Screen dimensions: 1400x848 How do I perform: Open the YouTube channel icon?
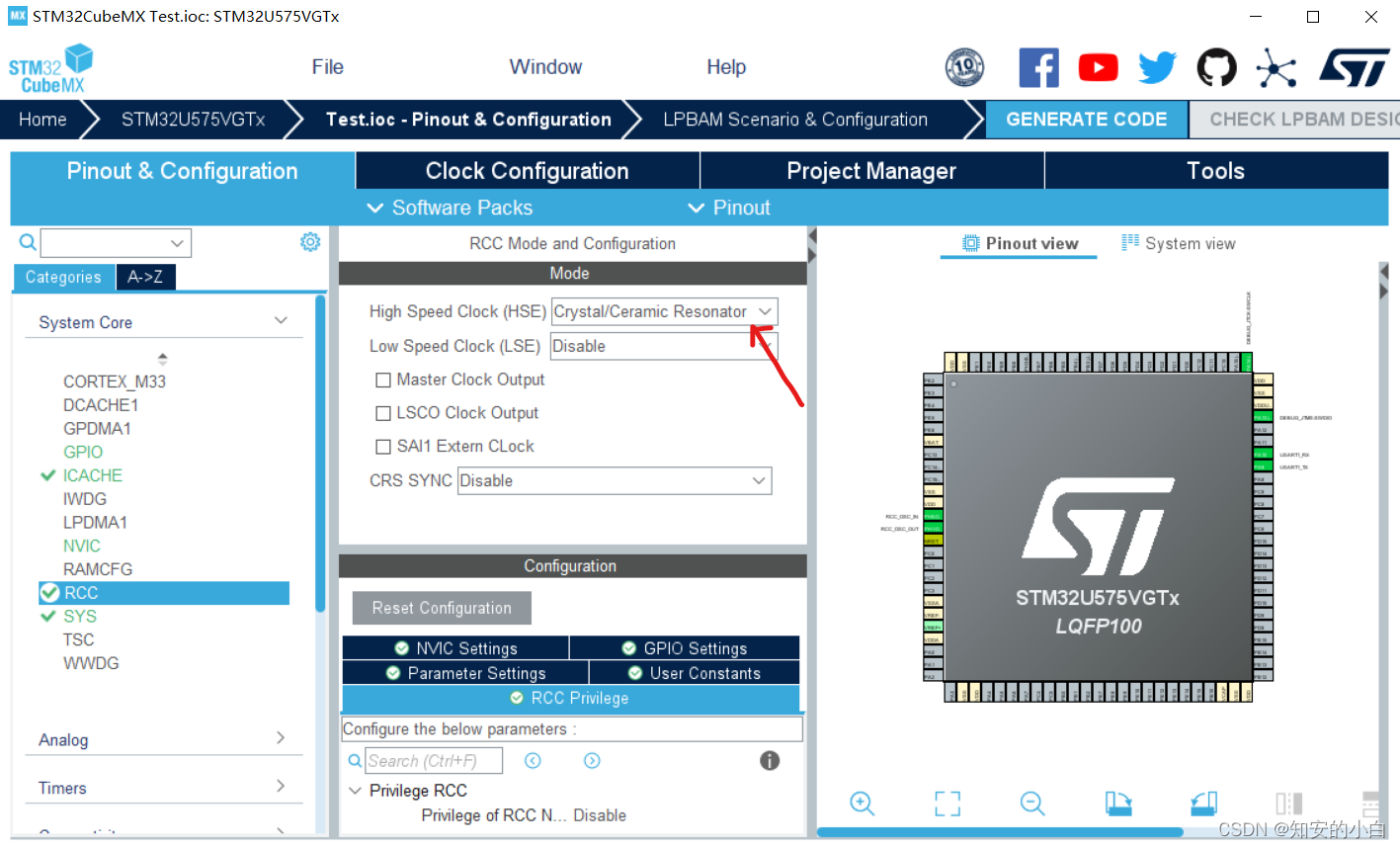pyautogui.click(x=1098, y=66)
